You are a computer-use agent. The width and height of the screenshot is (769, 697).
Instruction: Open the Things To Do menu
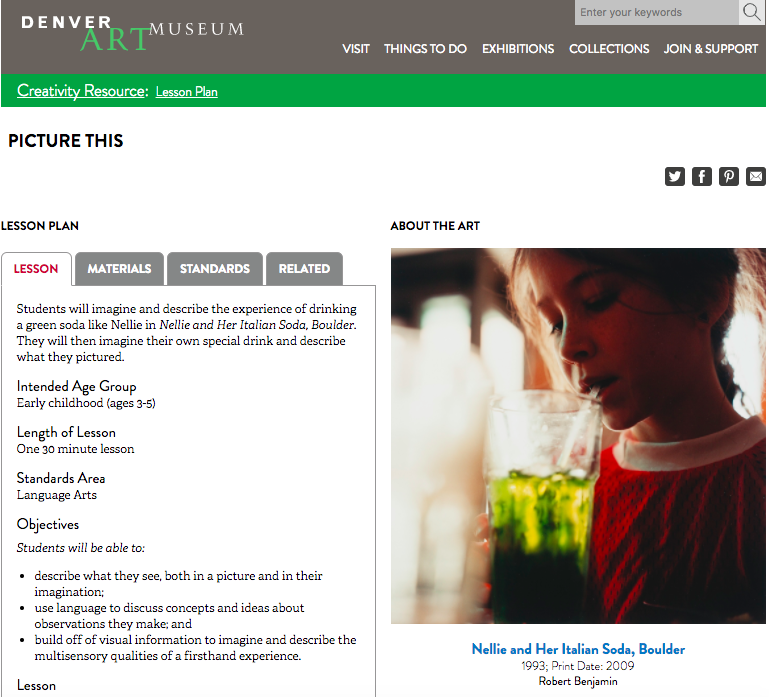[425, 49]
